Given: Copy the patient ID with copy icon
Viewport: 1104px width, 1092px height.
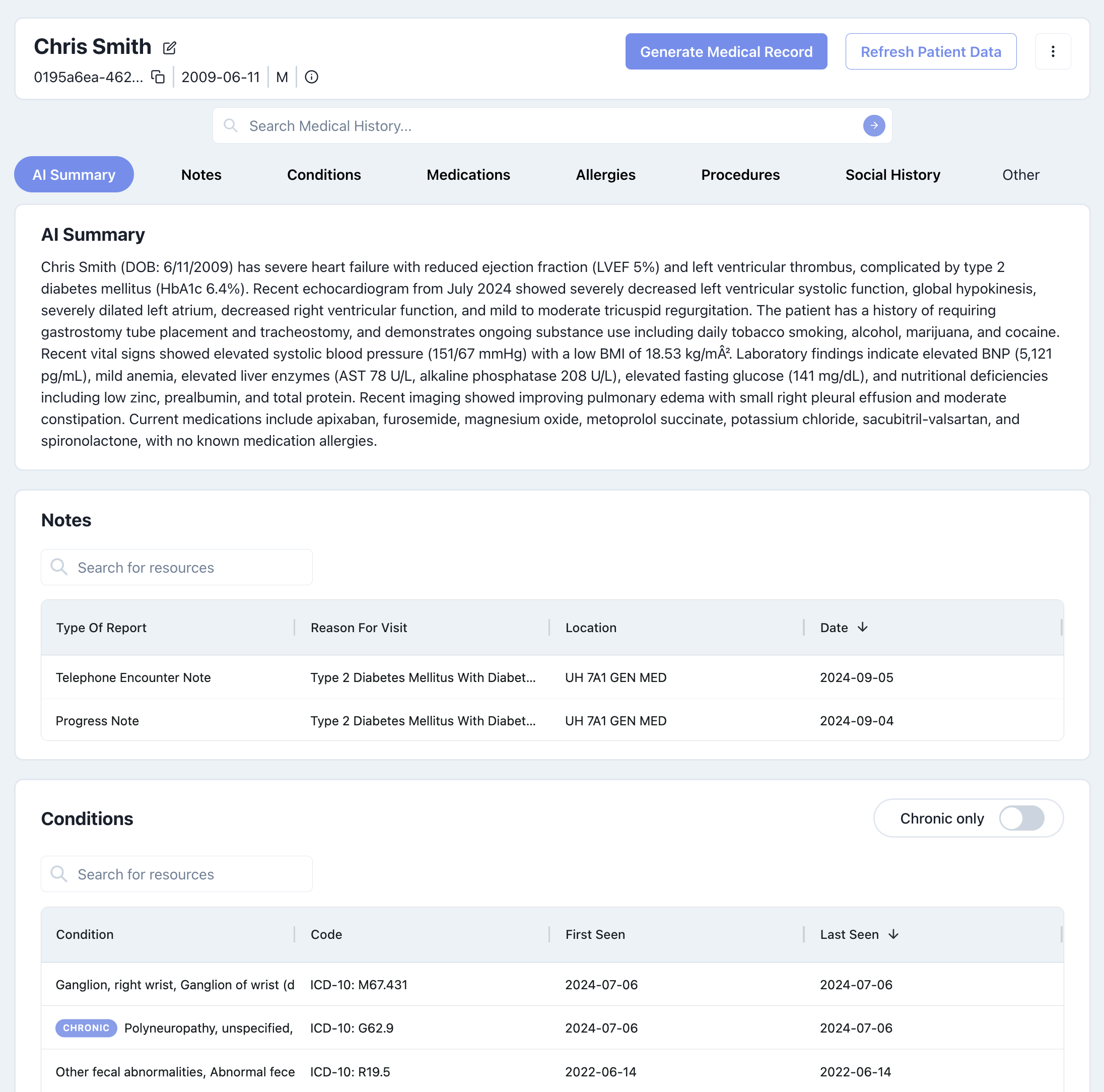Looking at the screenshot, I should (x=158, y=77).
